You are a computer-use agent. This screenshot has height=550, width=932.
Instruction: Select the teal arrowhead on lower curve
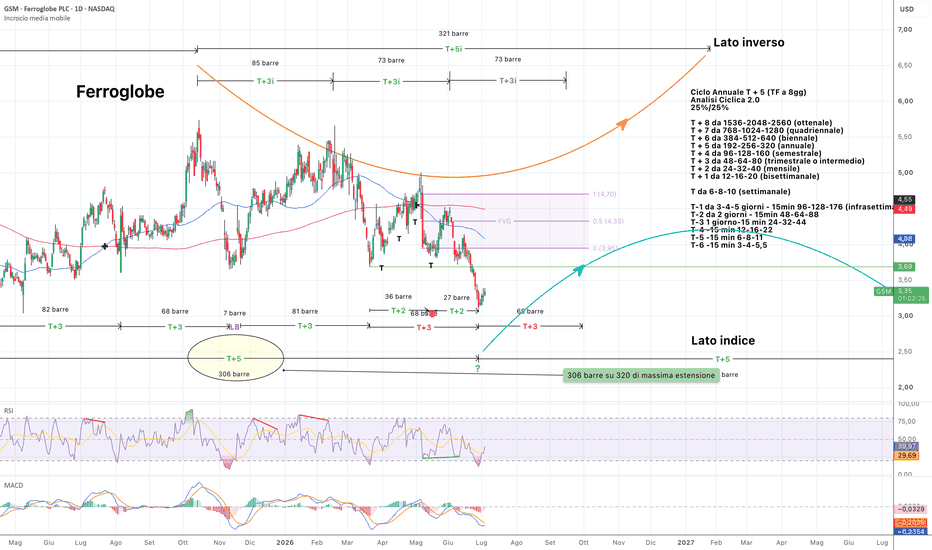tap(579, 271)
